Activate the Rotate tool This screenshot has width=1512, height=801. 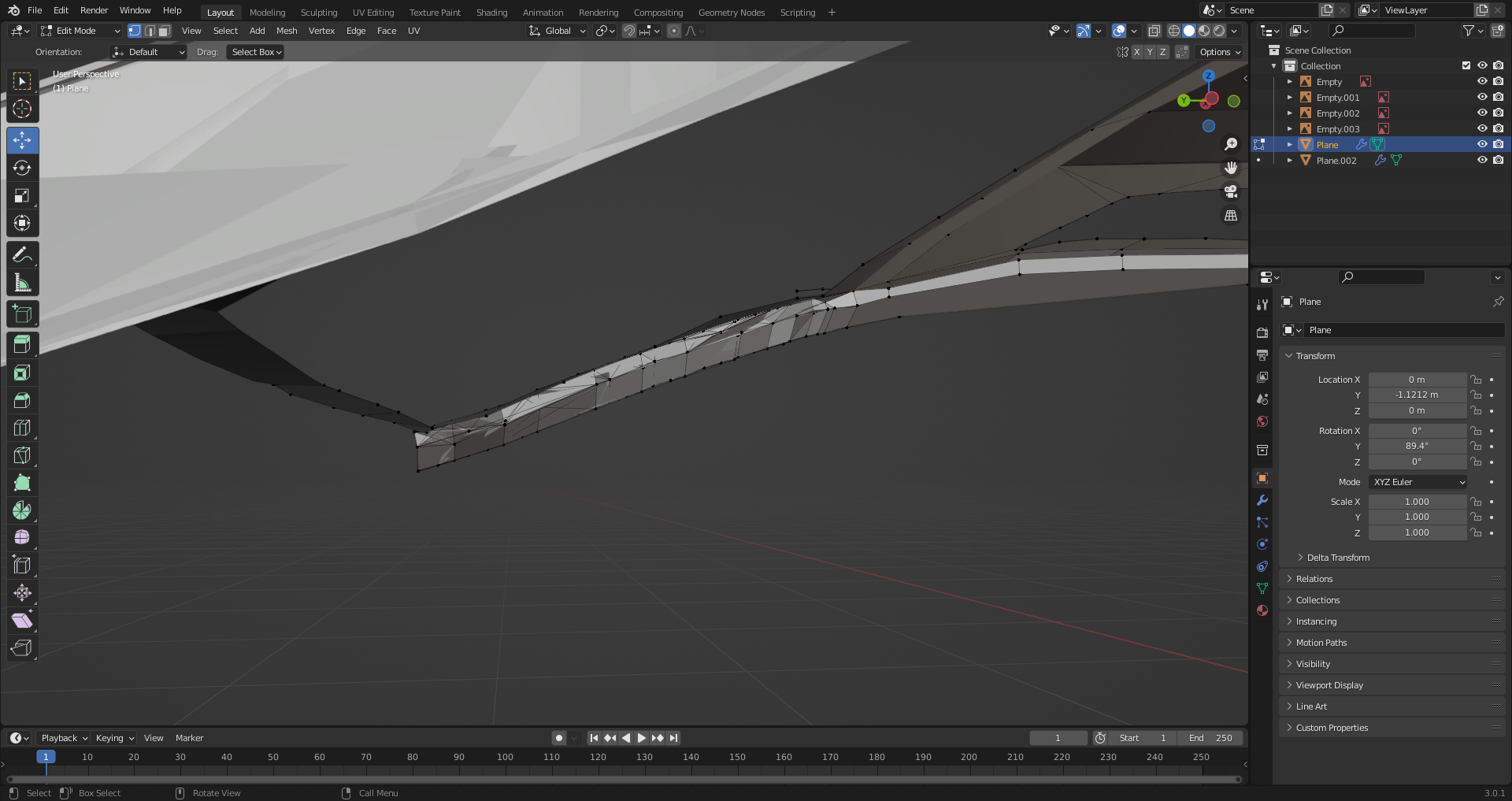tap(22, 168)
